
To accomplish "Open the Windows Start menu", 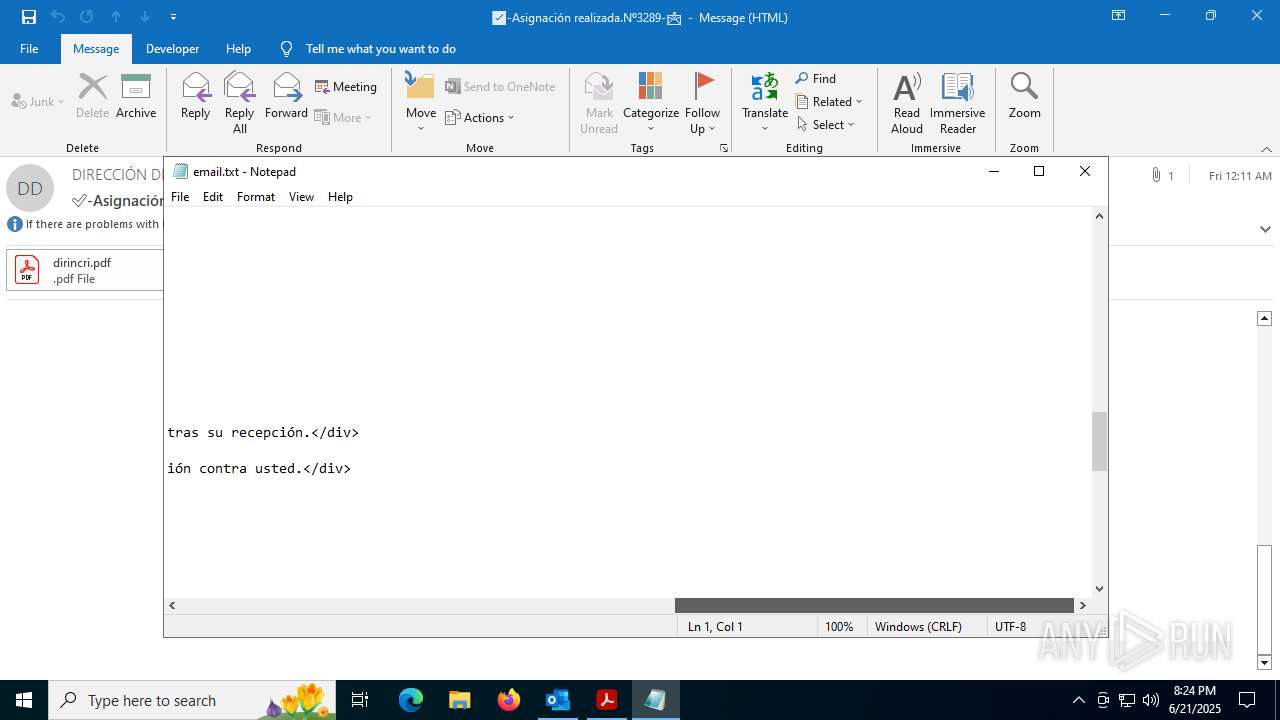I will point(24,700).
